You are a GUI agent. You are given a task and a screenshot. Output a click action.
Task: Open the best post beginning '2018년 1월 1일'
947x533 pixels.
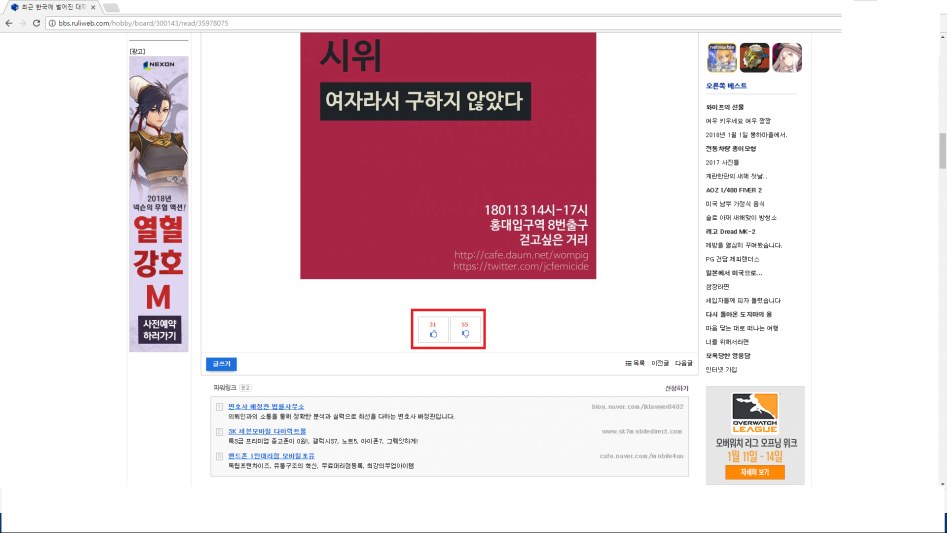point(746,135)
